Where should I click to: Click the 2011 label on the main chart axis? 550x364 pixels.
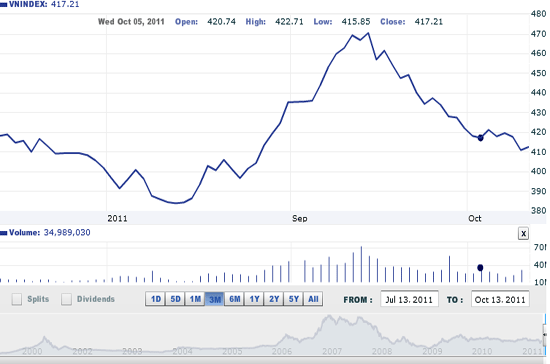(117, 218)
